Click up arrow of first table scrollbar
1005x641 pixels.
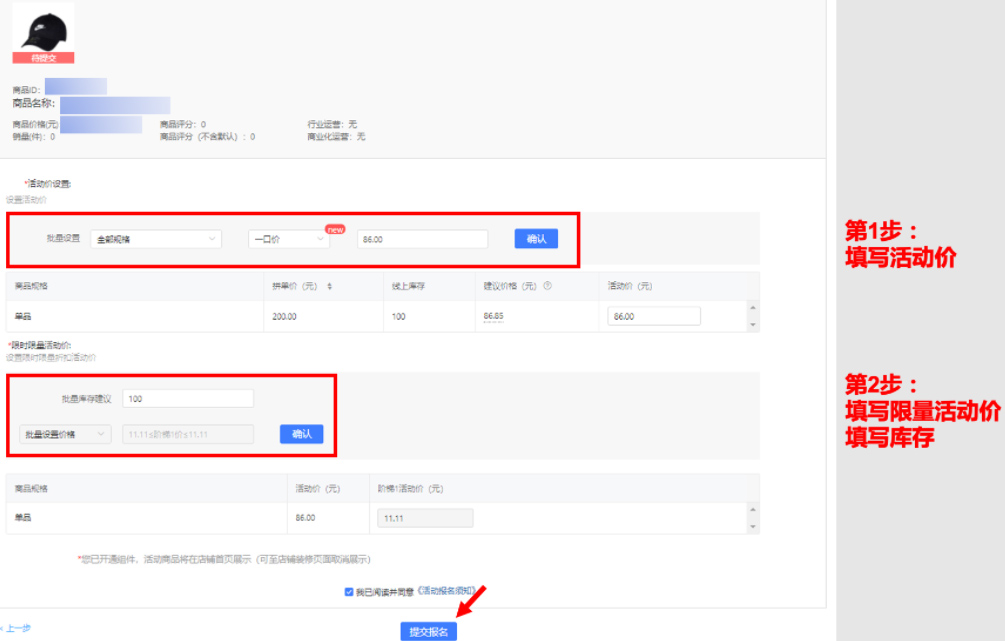pos(754,308)
